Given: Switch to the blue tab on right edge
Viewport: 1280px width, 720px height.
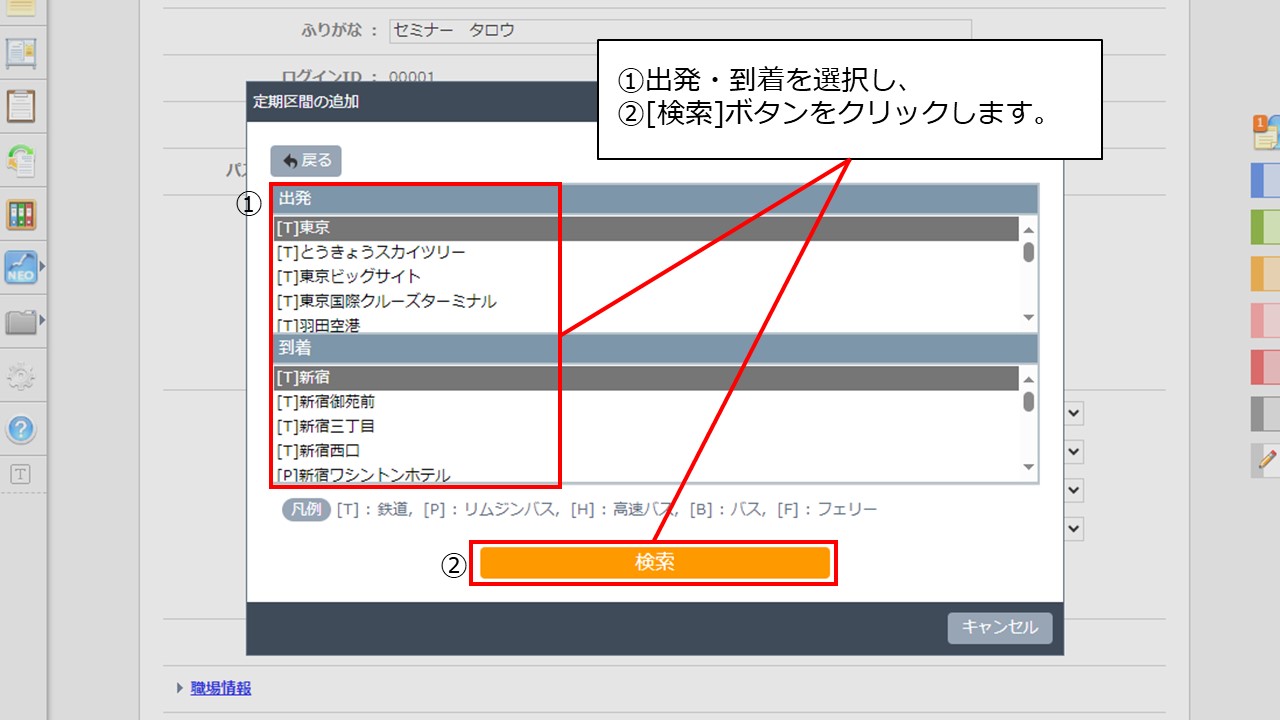Looking at the screenshot, I should click(1264, 182).
